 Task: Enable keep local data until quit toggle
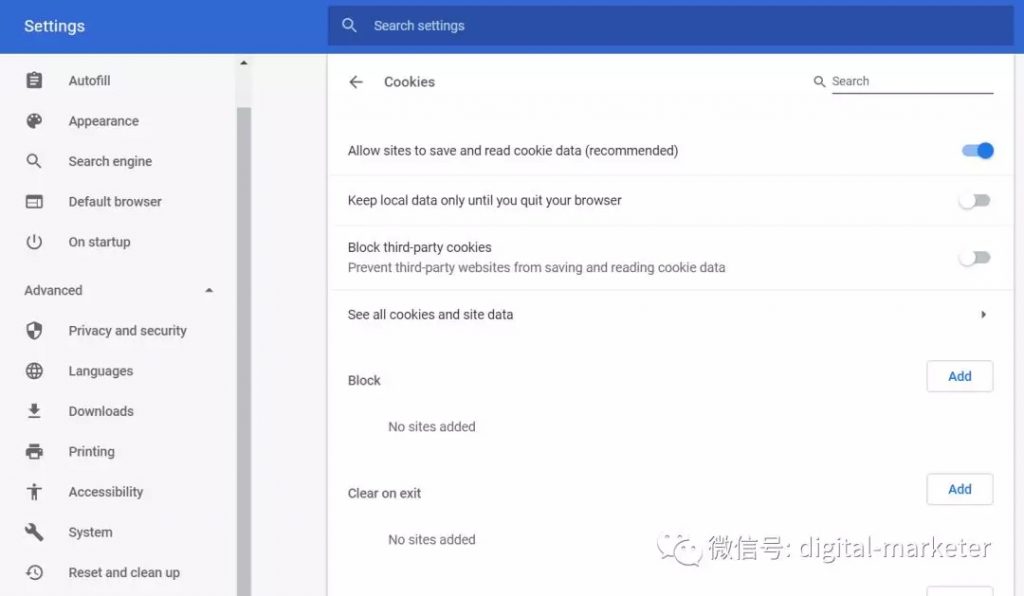[x=974, y=201]
